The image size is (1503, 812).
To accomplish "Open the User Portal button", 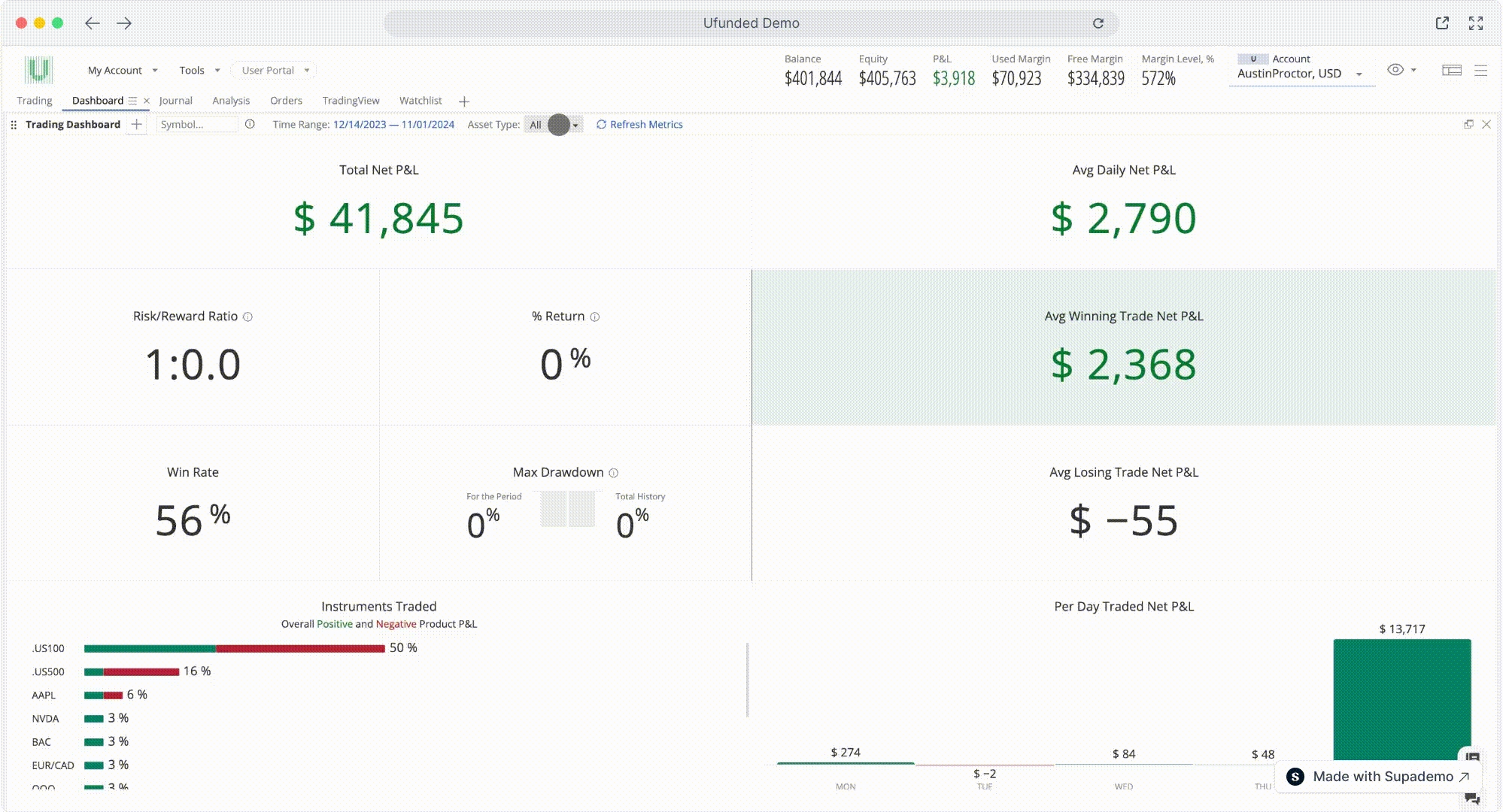I will (x=275, y=70).
